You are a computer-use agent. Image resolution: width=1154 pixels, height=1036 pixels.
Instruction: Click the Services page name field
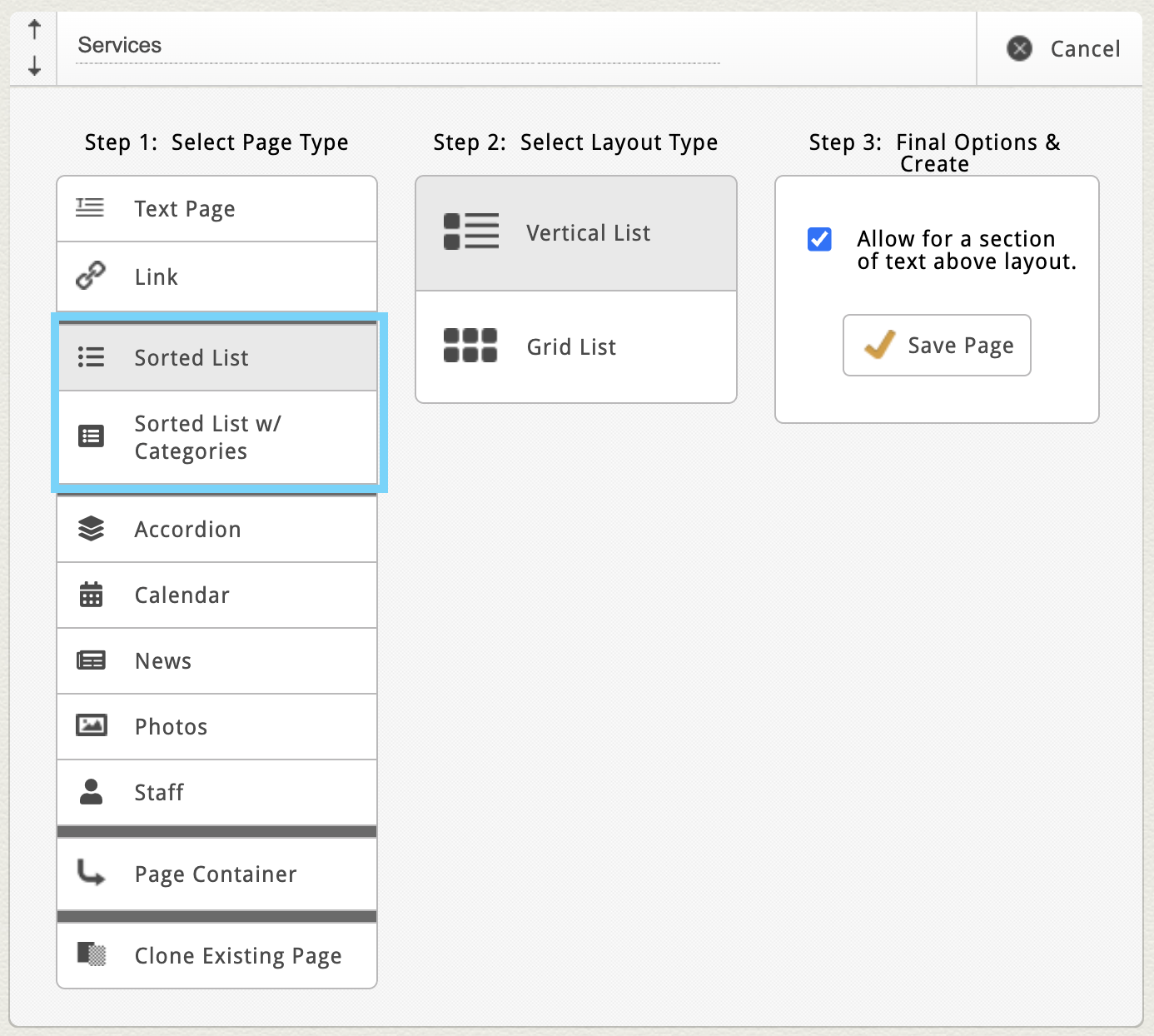pos(398,46)
